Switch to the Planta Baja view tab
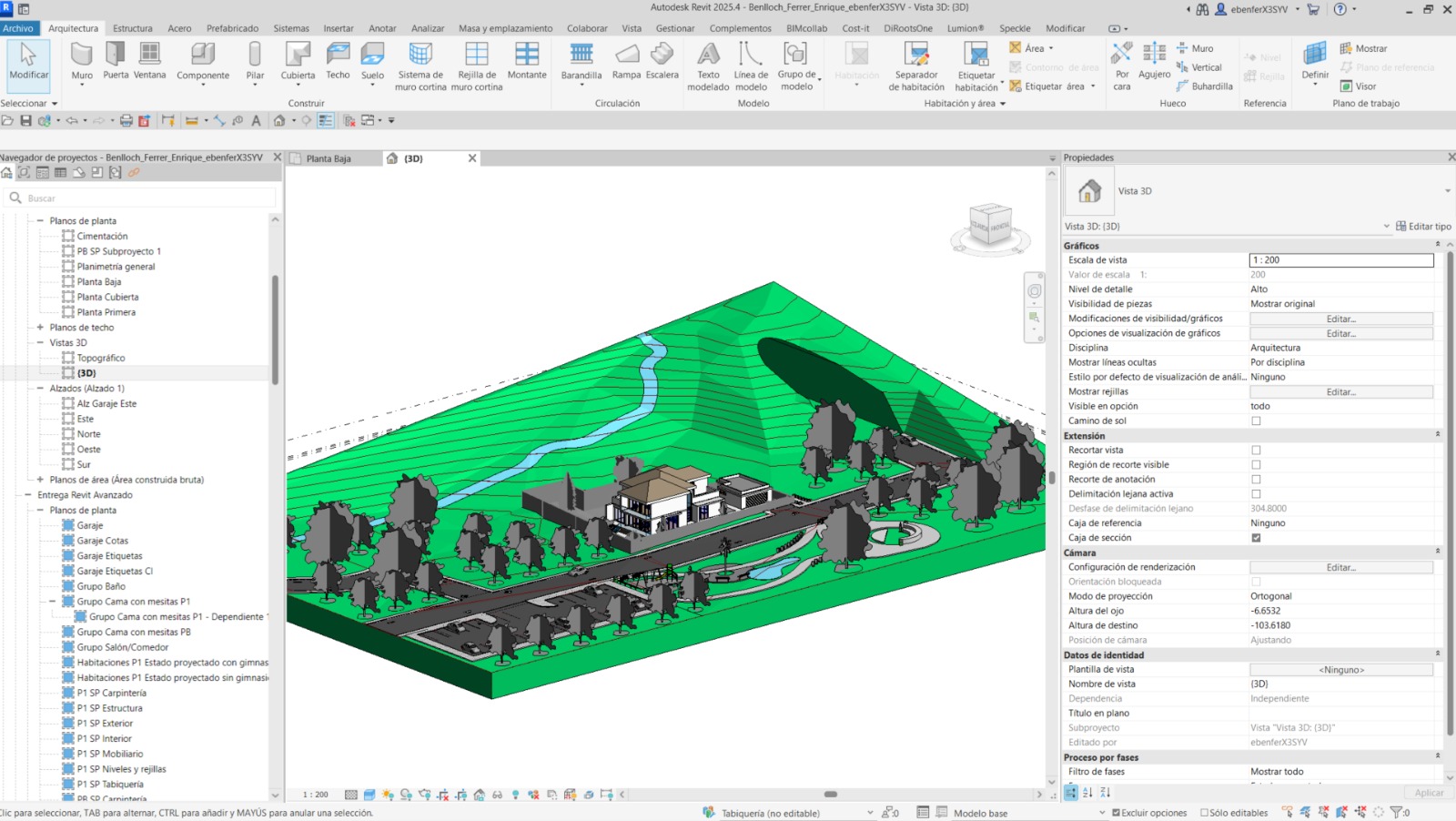The width and height of the screenshot is (1456, 821). 329,158
